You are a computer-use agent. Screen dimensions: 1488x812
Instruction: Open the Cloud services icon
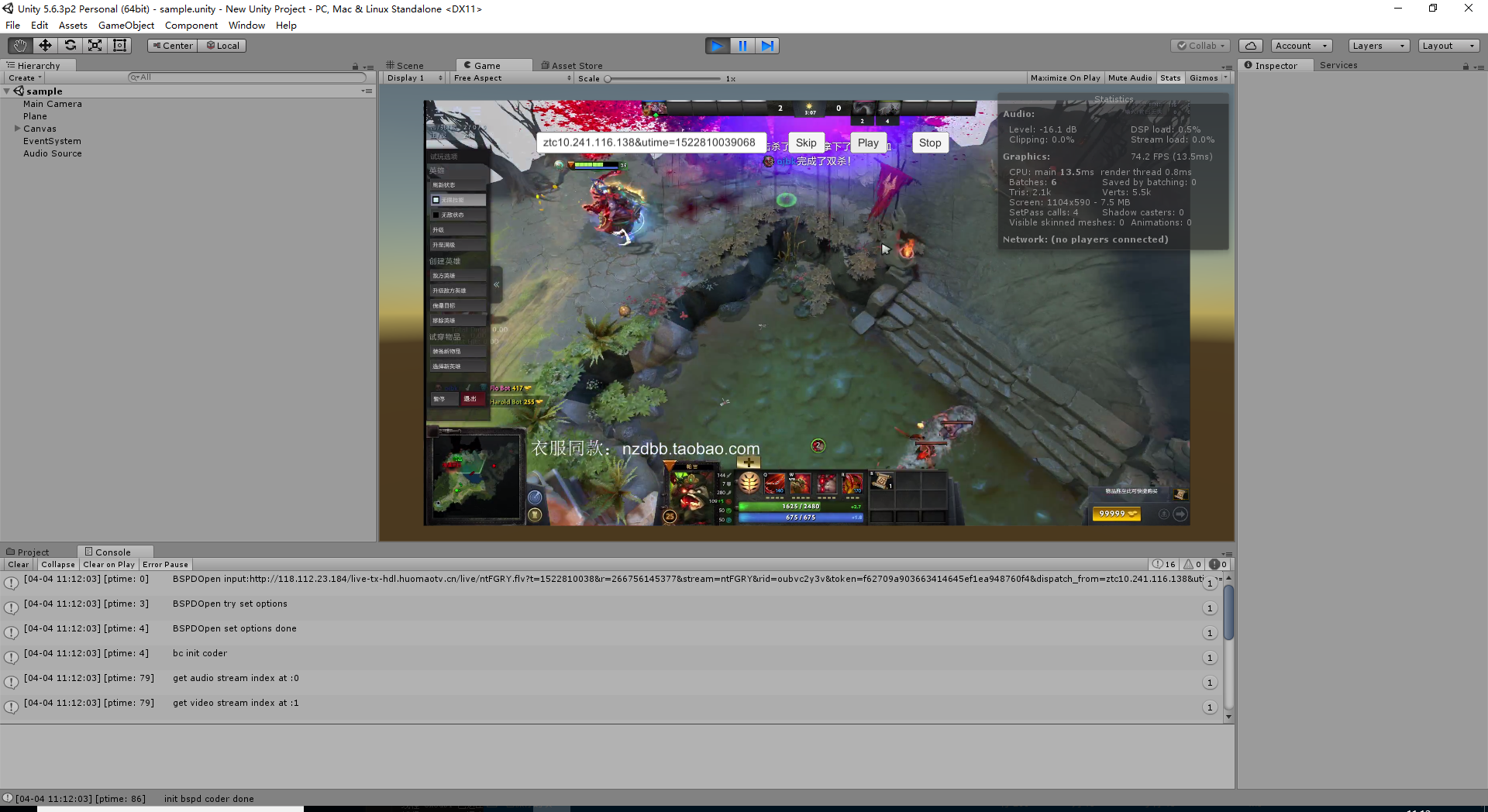coord(1251,46)
